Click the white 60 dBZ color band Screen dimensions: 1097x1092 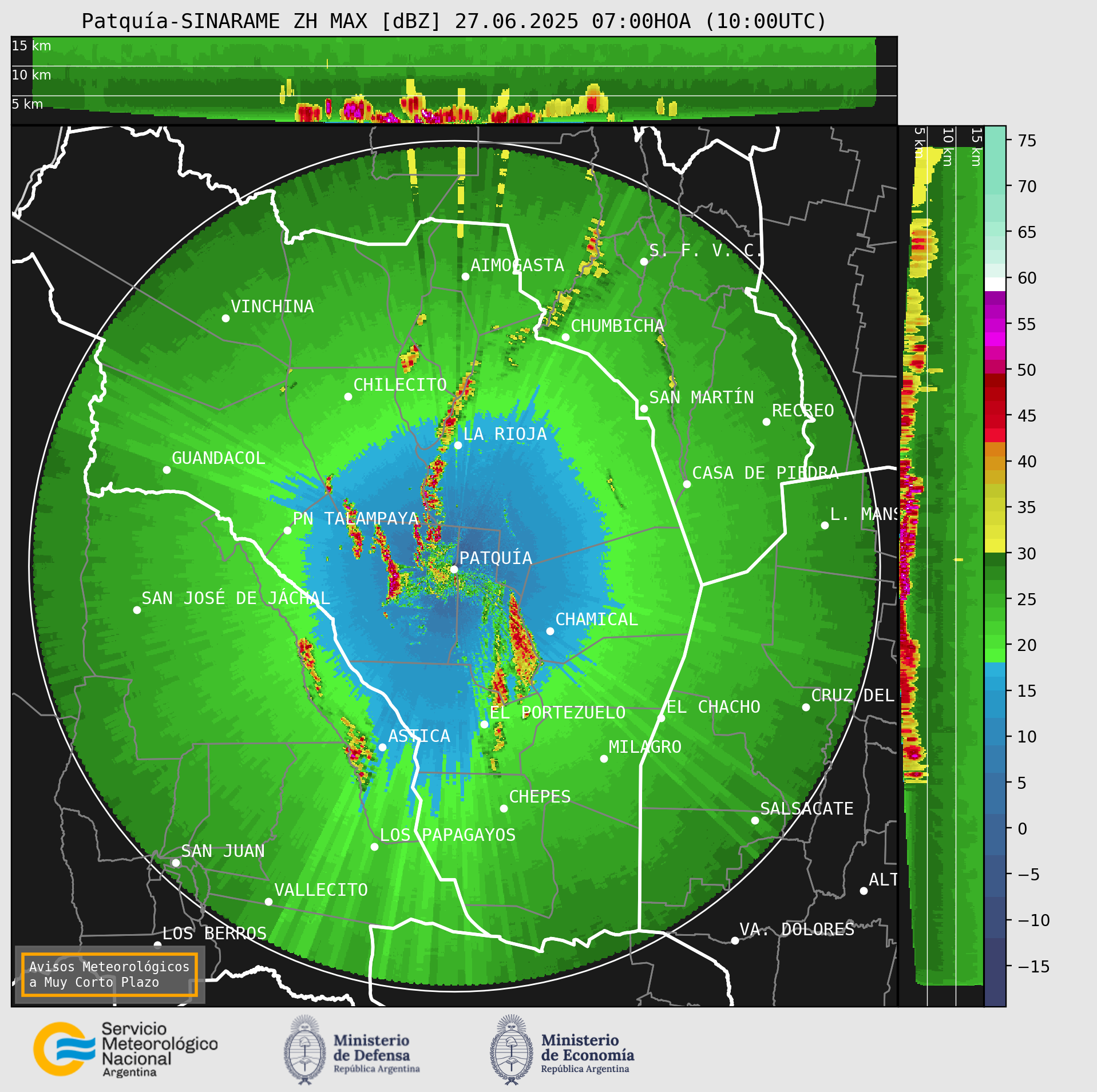click(x=995, y=284)
